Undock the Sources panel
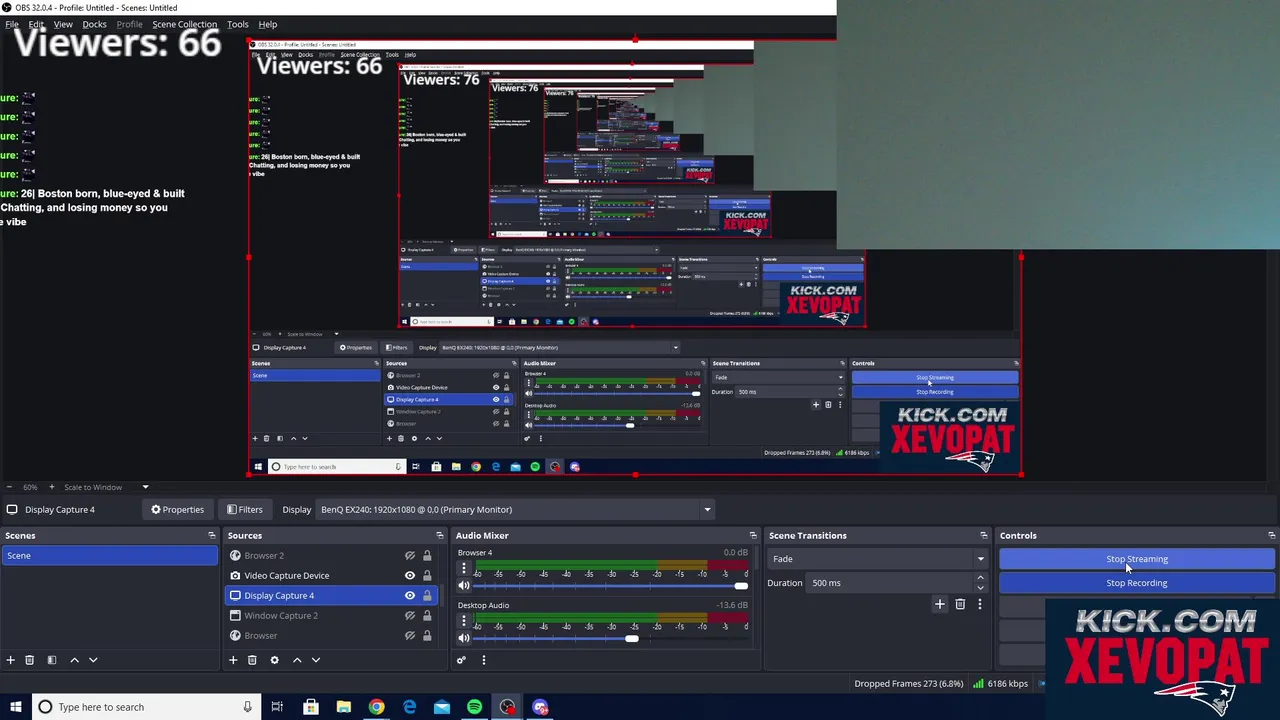1280x720 pixels. (439, 535)
